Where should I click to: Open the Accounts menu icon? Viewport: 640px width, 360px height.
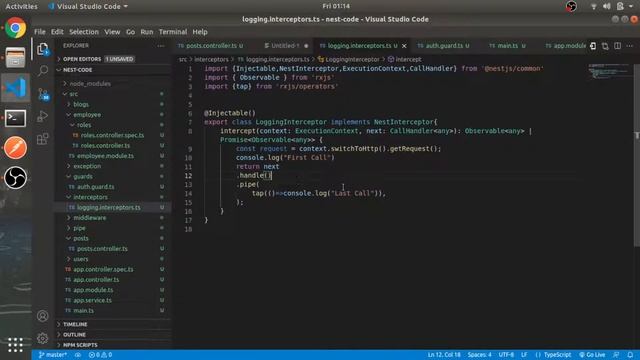pyautogui.click(x=42, y=316)
